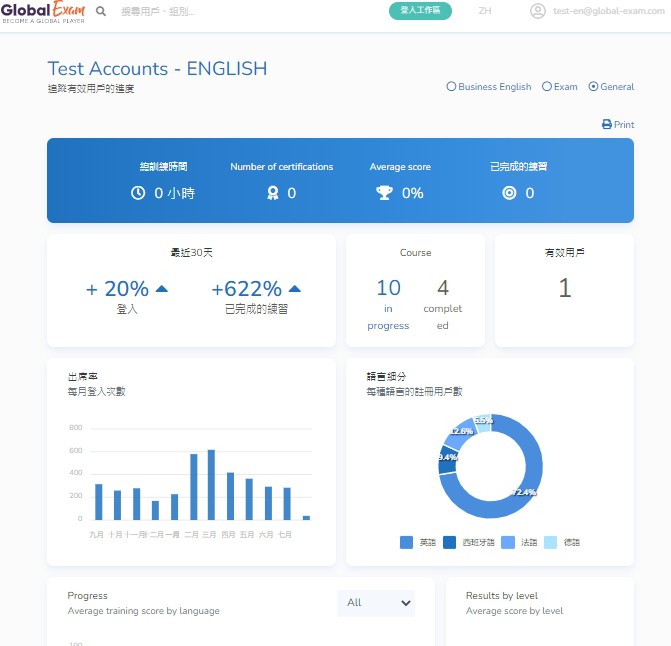Click the trophy average score icon

(x=385, y=193)
